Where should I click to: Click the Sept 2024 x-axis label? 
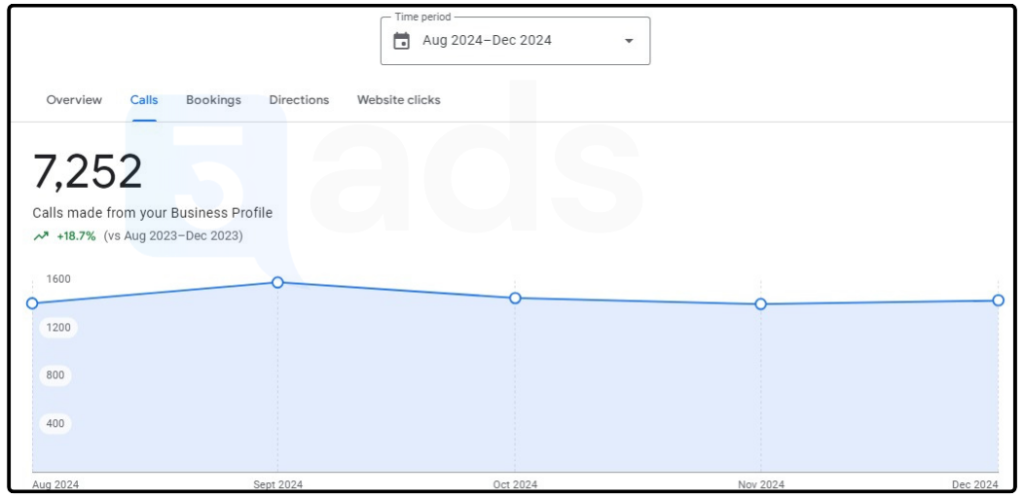click(278, 484)
